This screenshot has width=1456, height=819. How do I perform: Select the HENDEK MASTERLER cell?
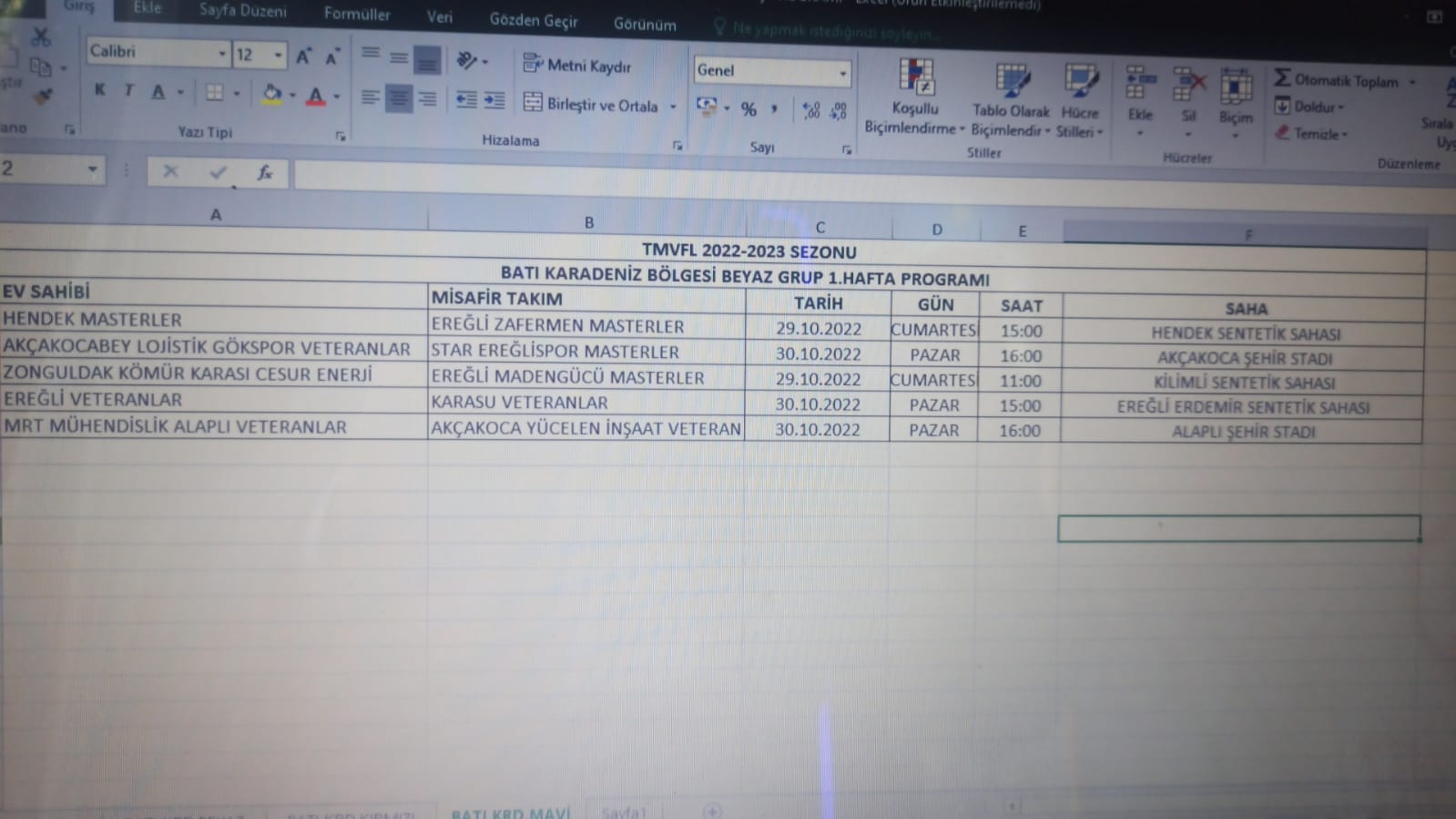click(214, 320)
